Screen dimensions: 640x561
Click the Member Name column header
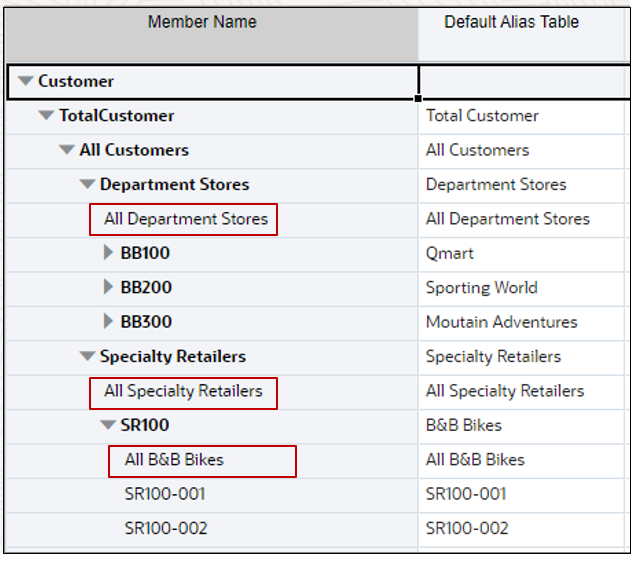(x=202, y=23)
